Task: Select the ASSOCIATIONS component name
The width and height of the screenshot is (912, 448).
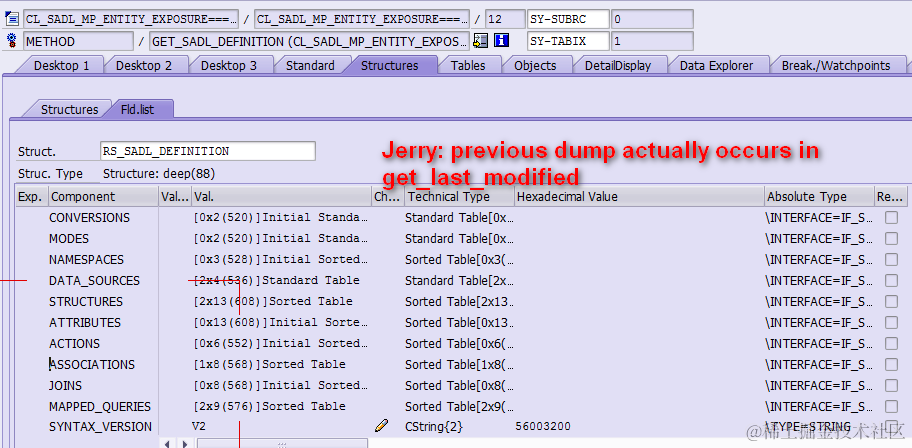Action: (92, 364)
